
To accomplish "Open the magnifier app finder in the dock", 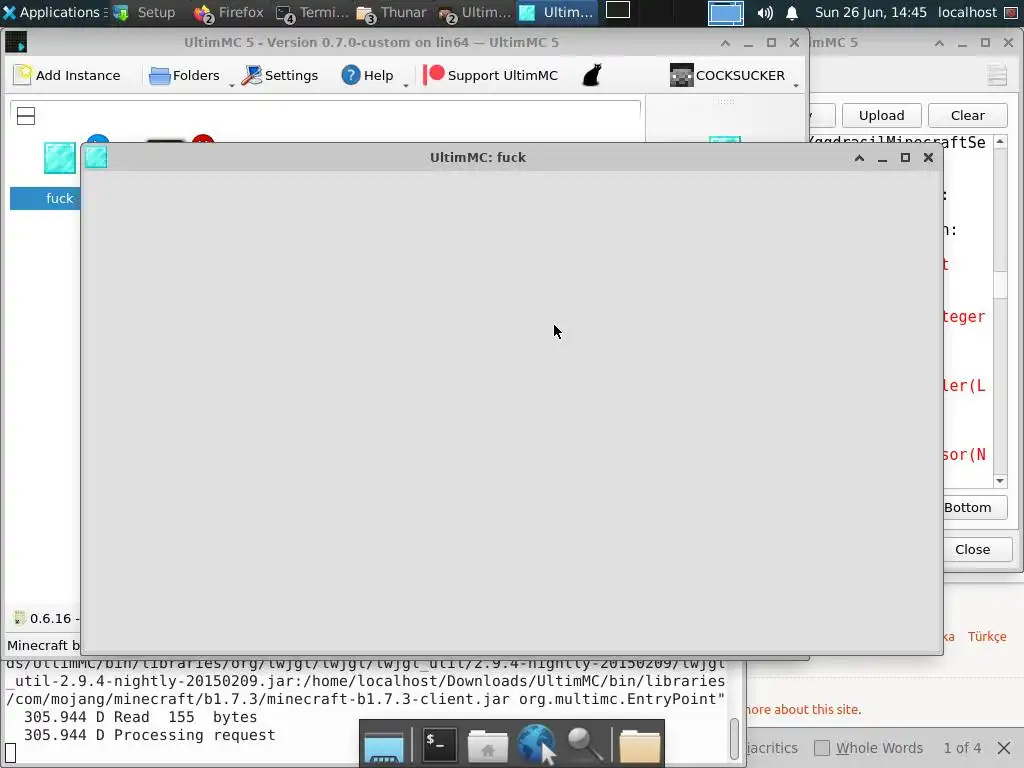I will (584, 745).
